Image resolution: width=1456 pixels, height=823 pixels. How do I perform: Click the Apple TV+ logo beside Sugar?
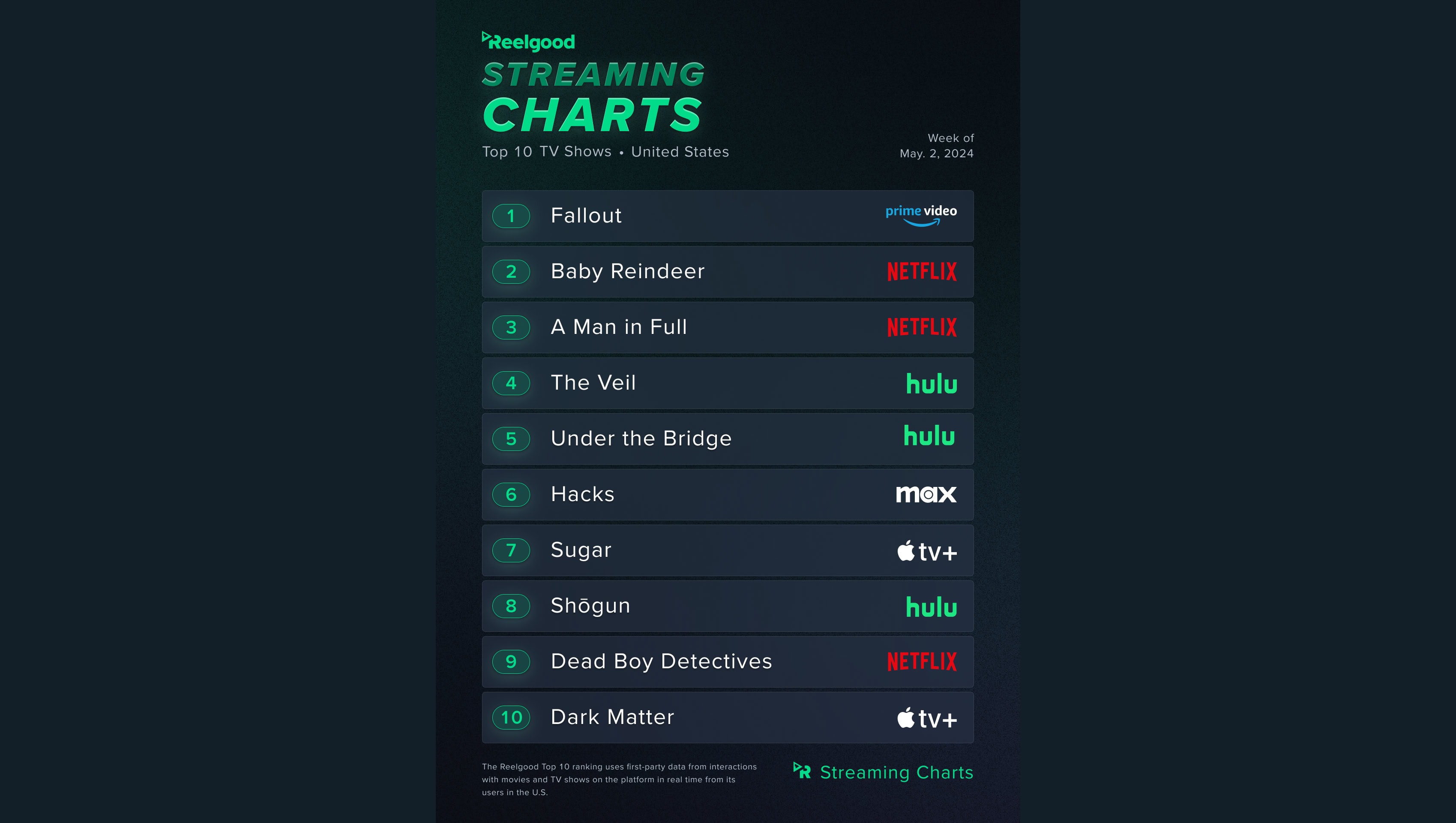(x=926, y=550)
